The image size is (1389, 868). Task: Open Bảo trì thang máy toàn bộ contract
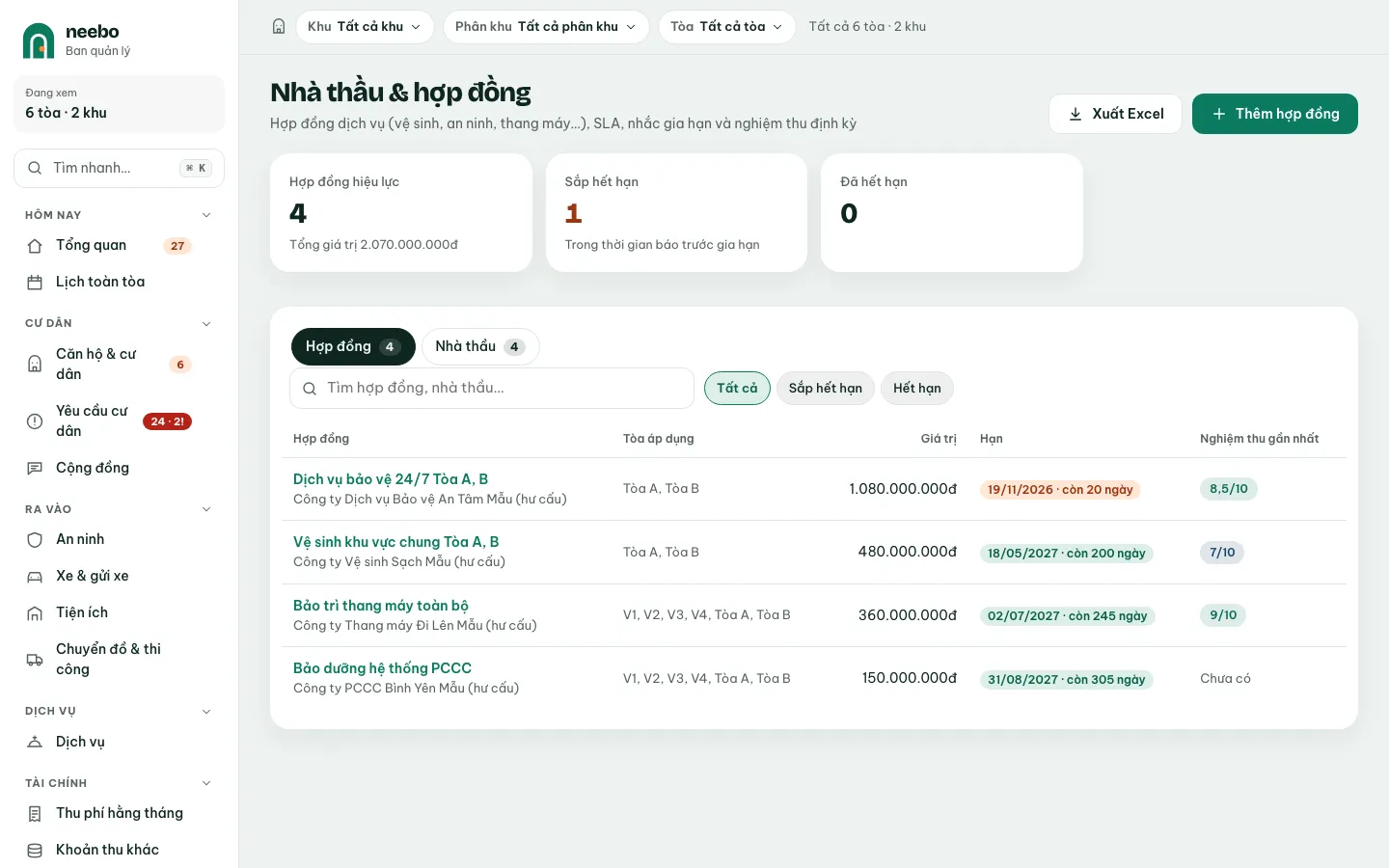click(381, 606)
